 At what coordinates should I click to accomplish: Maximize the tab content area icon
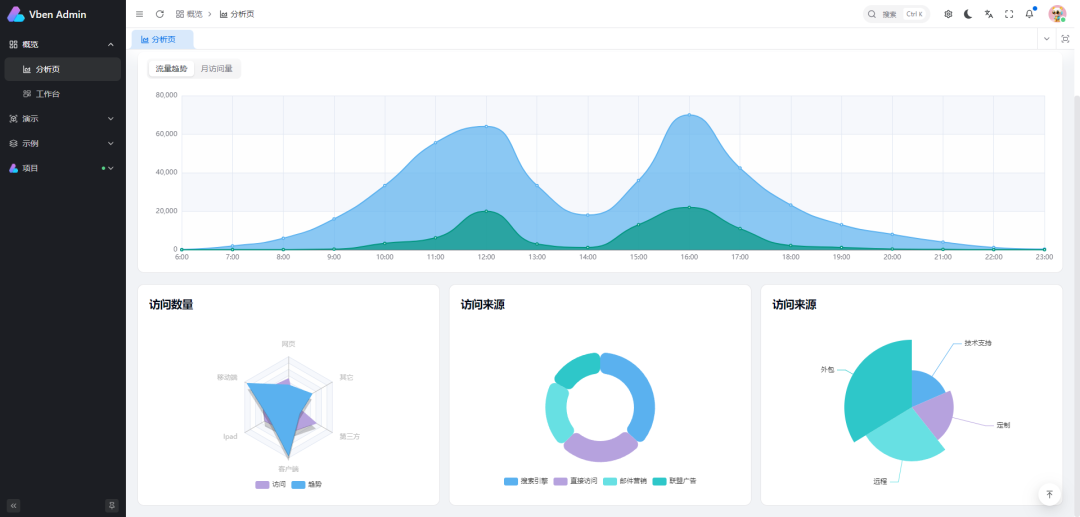[1065, 39]
